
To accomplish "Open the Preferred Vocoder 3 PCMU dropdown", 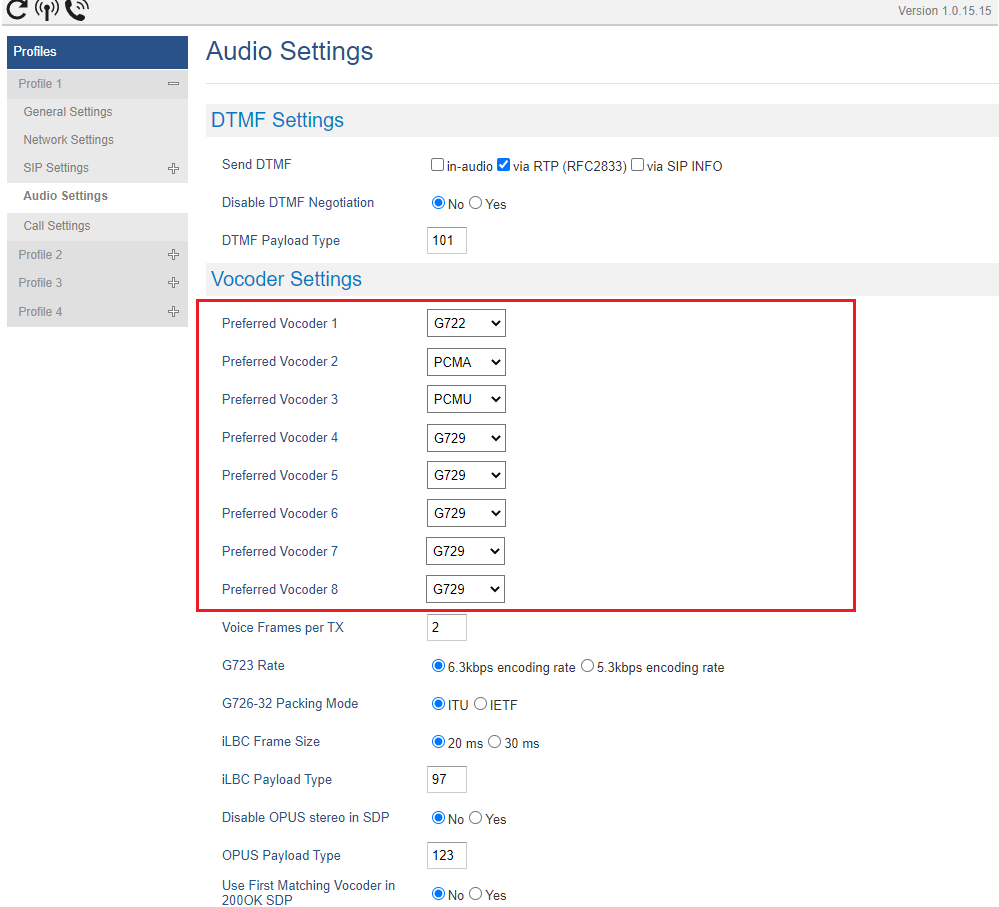I will point(466,400).
